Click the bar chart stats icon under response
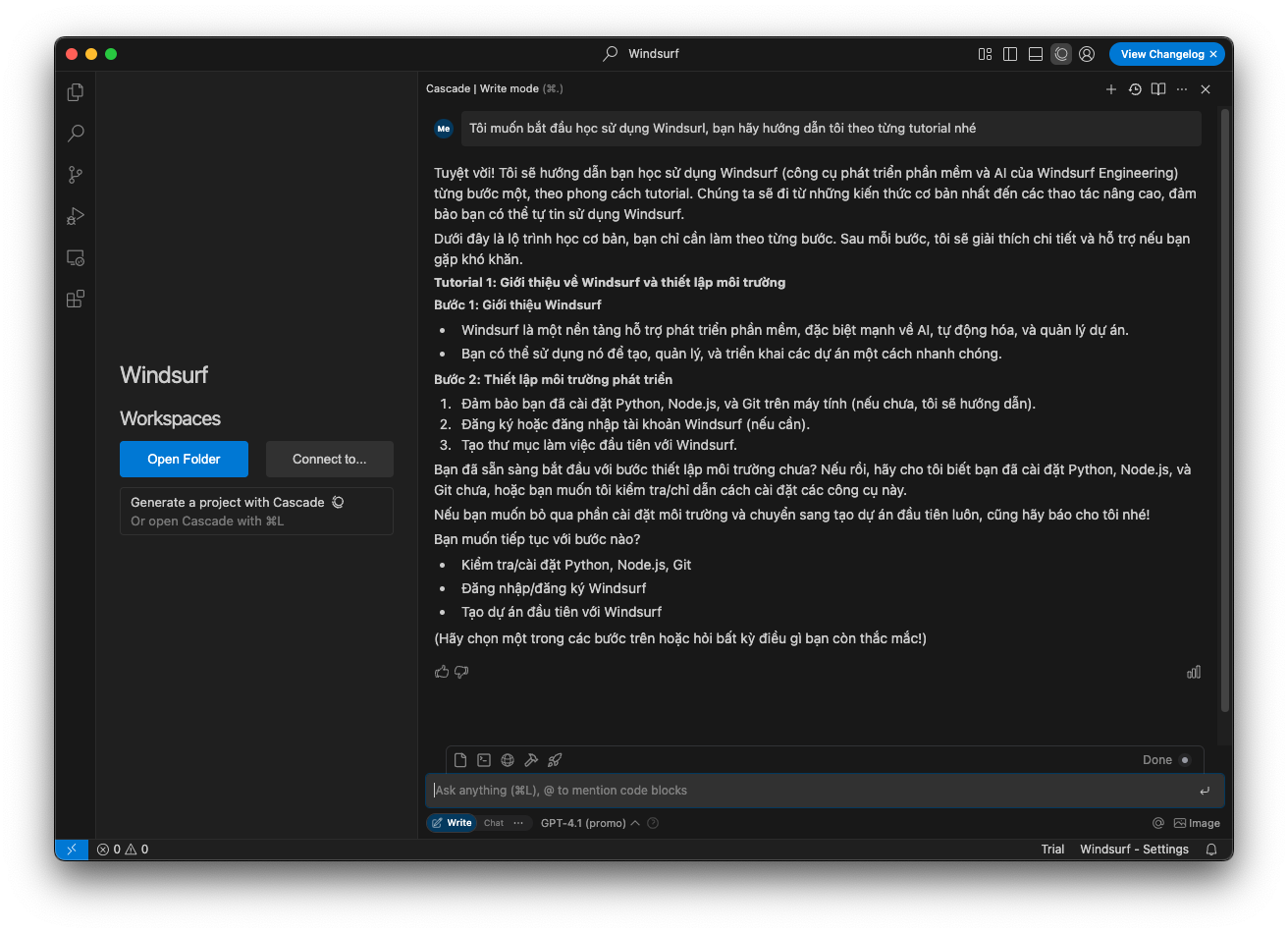 pyautogui.click(x=1194, y=672)
